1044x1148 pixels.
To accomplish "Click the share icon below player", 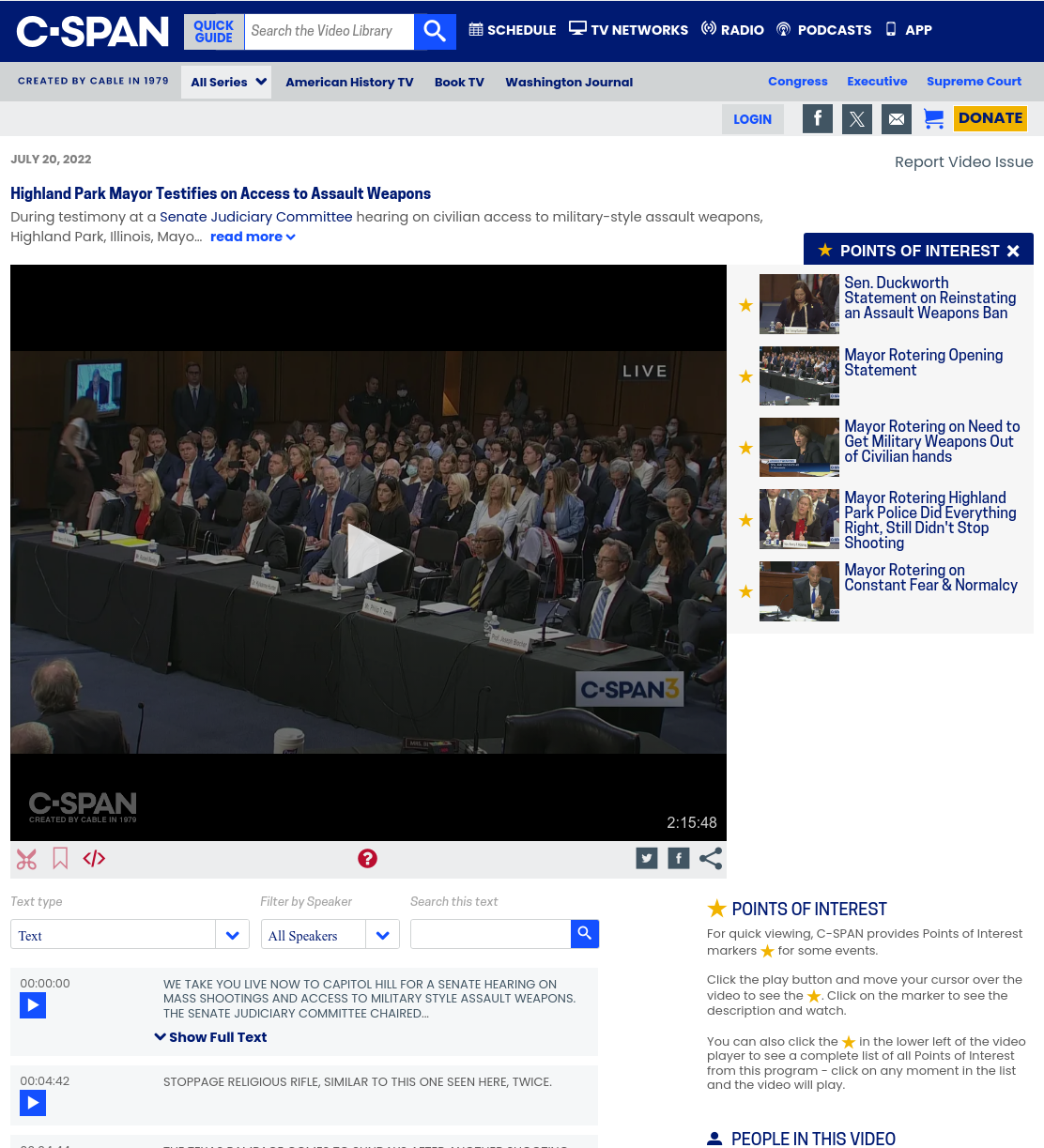I will (711, 858).
